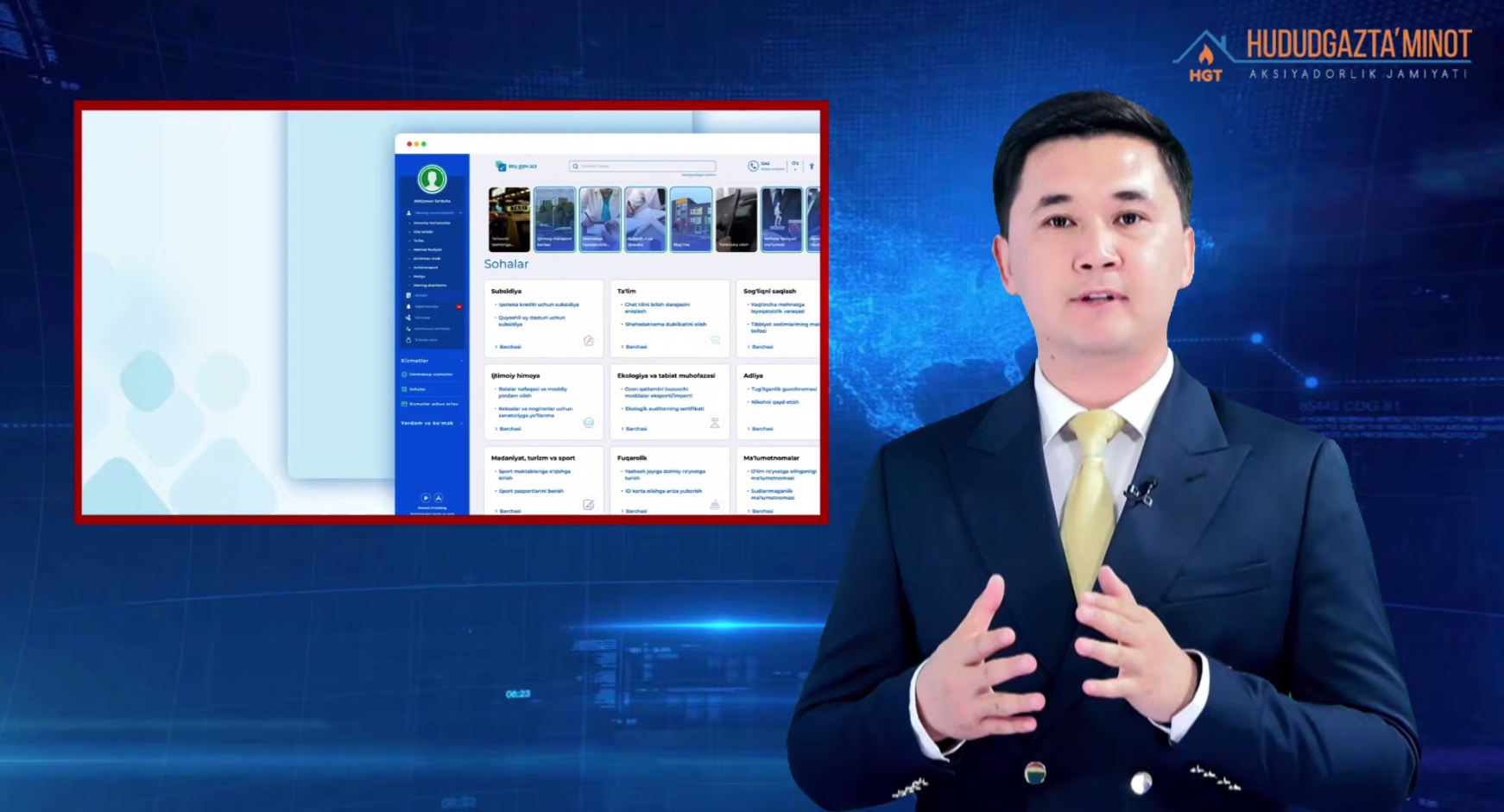The image size is (1504, 812).
Task: Open Ipoteka krediti uchun subsidiya link
Action: tap(539, 305)
